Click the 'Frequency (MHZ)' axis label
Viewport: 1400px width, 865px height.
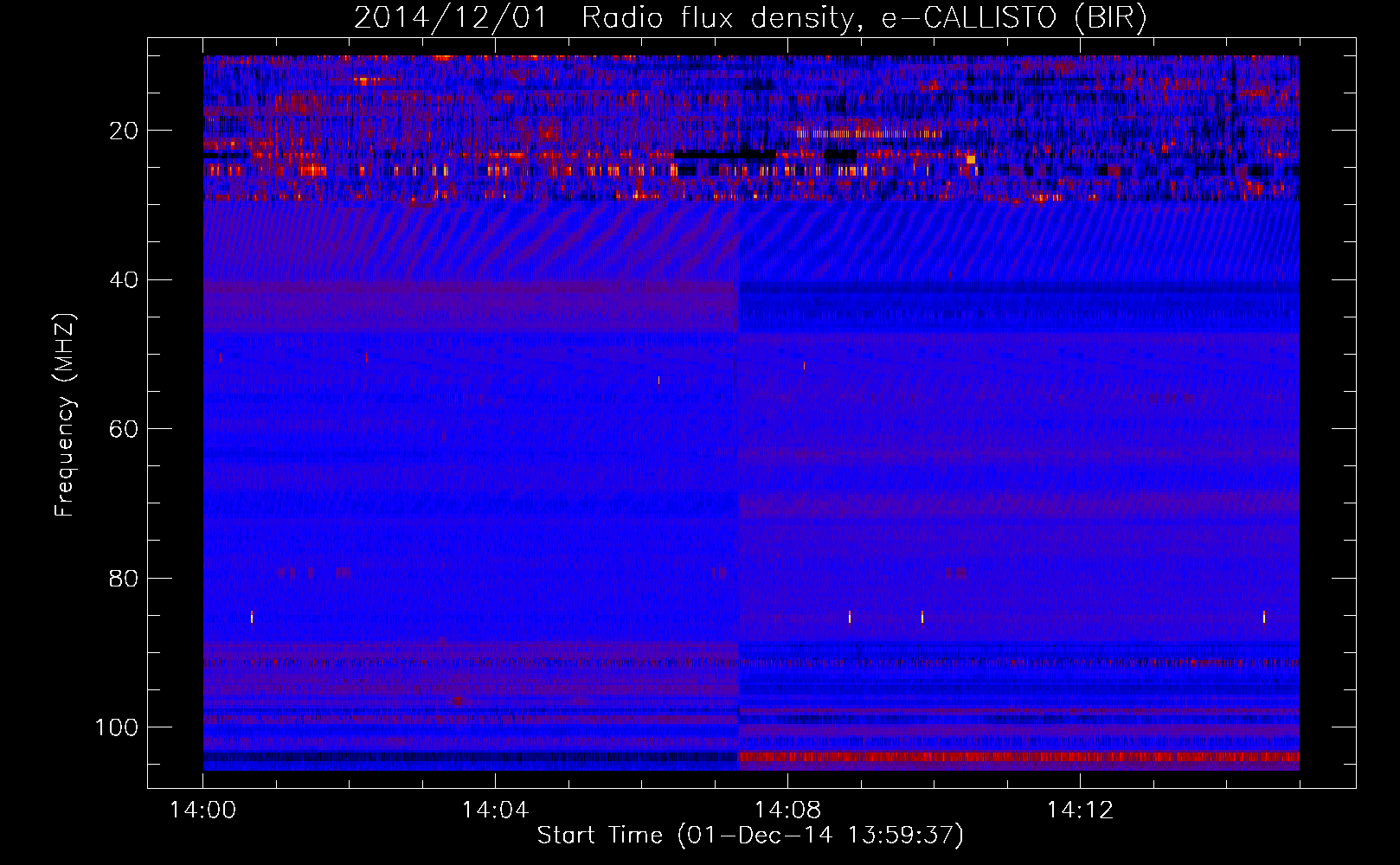[65, 415]
